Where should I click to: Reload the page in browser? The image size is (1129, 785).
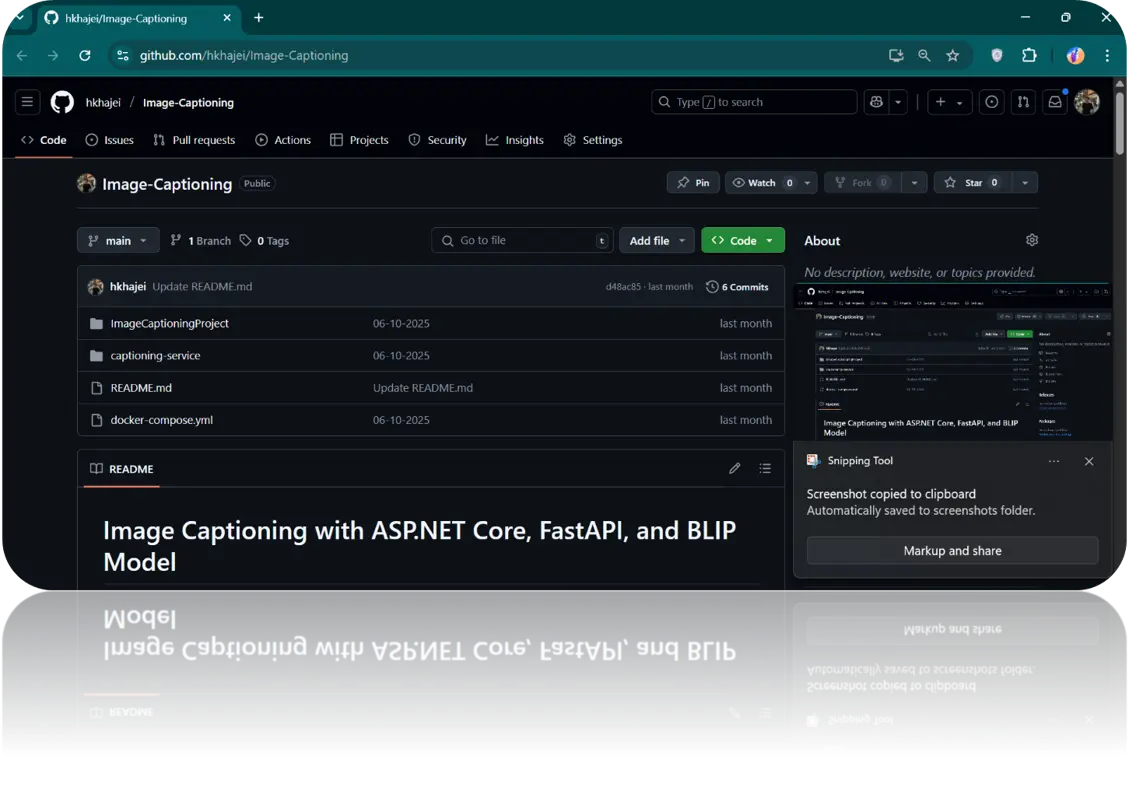pos(85,56)
